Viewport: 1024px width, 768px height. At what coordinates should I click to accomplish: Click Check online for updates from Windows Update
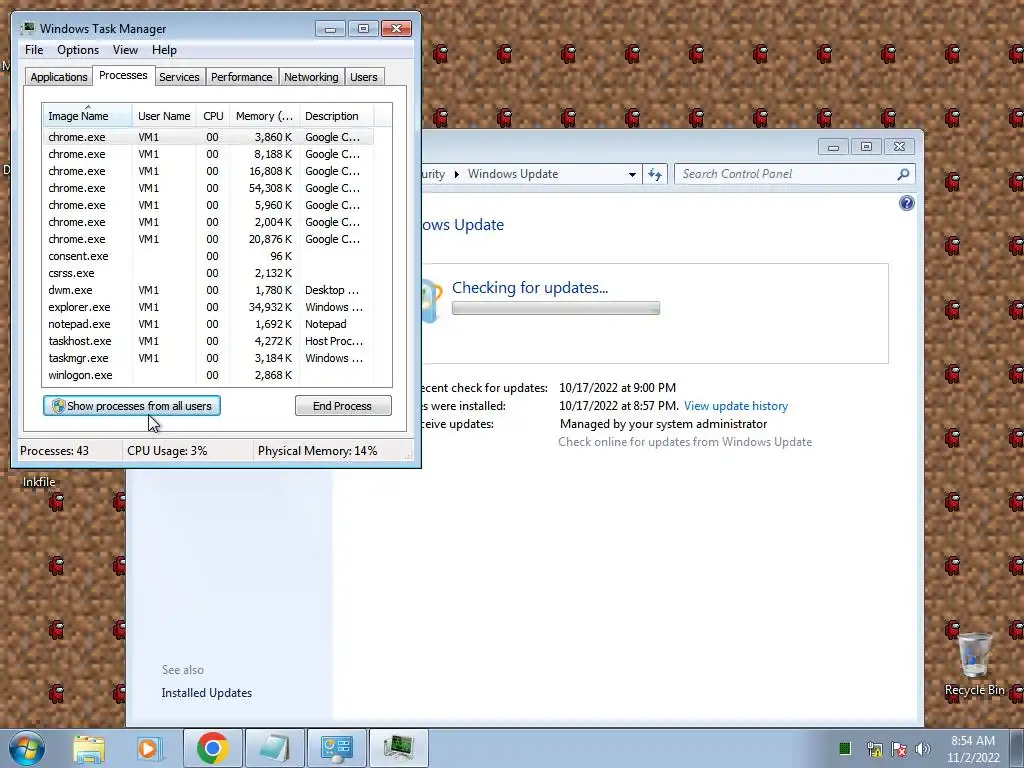[685, 442]
